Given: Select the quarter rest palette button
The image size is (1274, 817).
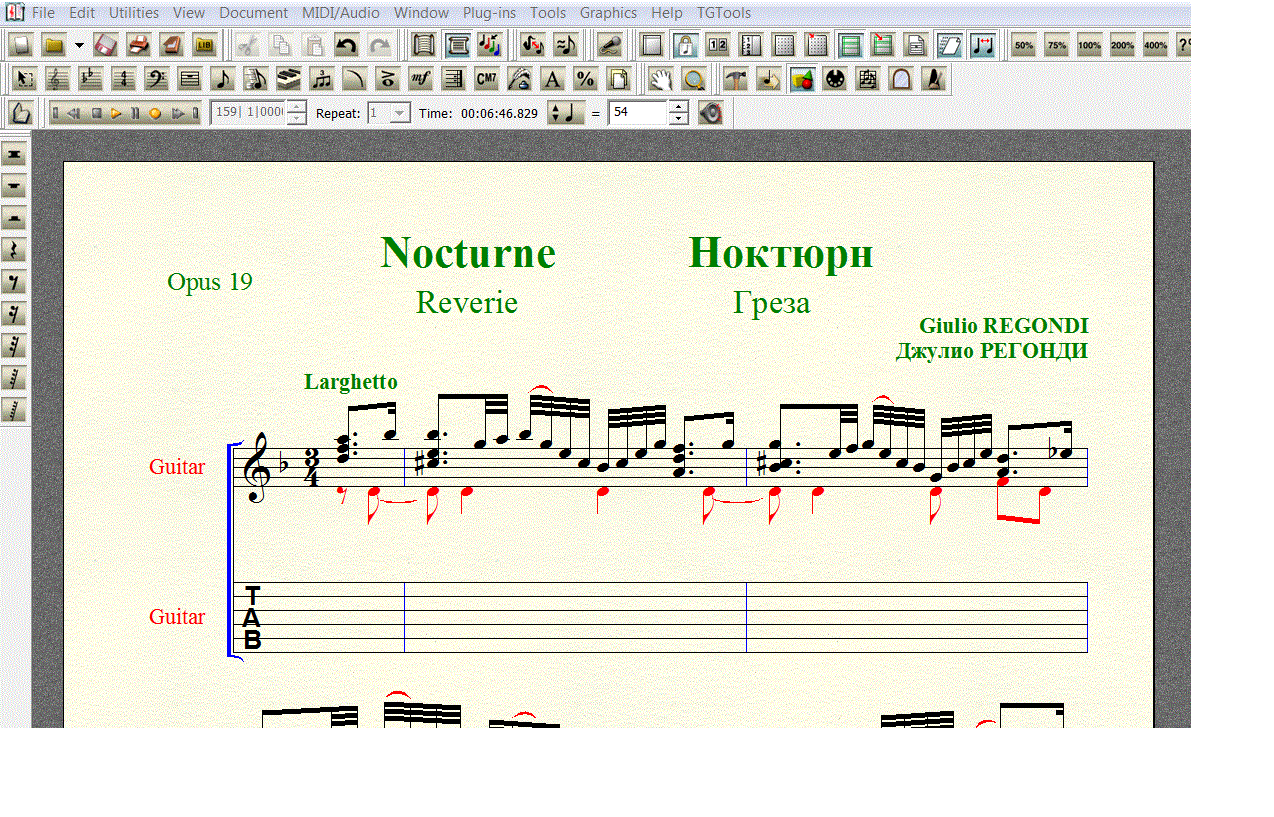Looking at the screenshot, I should tap(15, 250).
